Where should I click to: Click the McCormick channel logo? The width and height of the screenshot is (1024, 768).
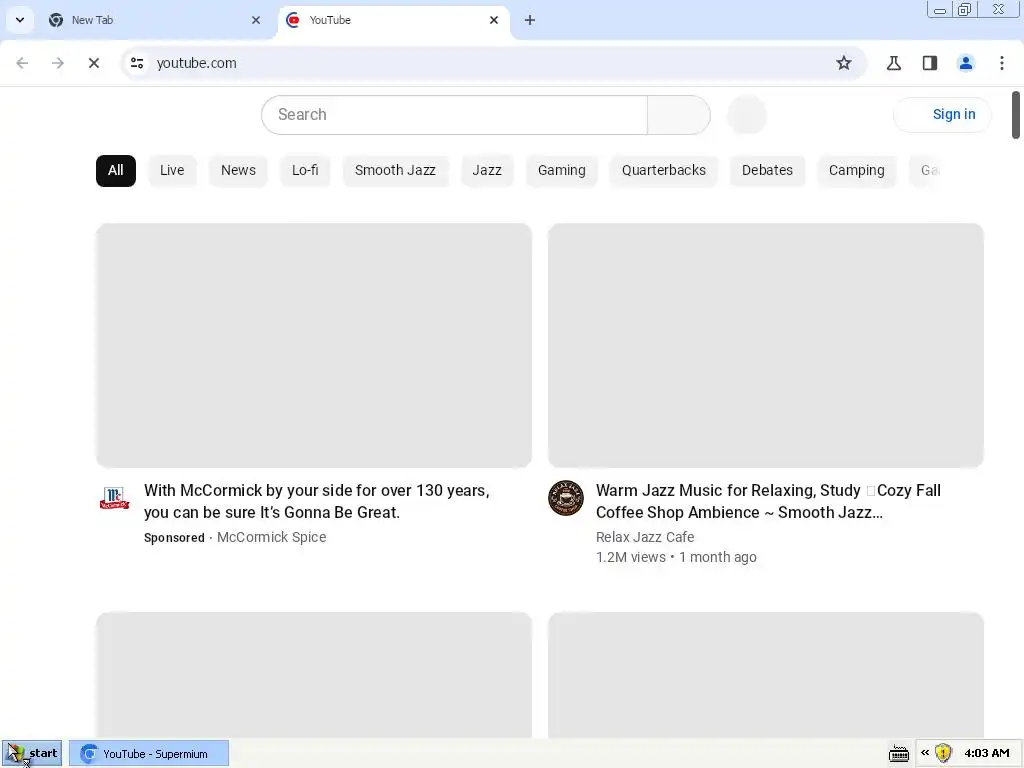click(x=114, y=498)
